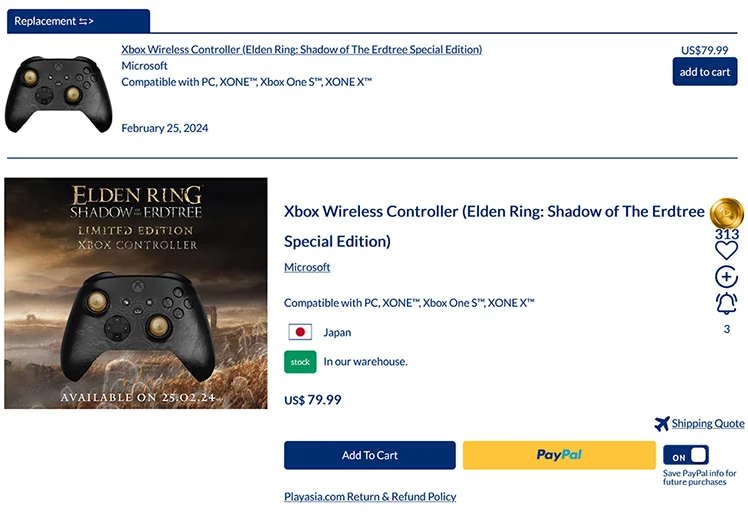
Task: Click the gold coin rewards icon
Action: coord(726,214)
